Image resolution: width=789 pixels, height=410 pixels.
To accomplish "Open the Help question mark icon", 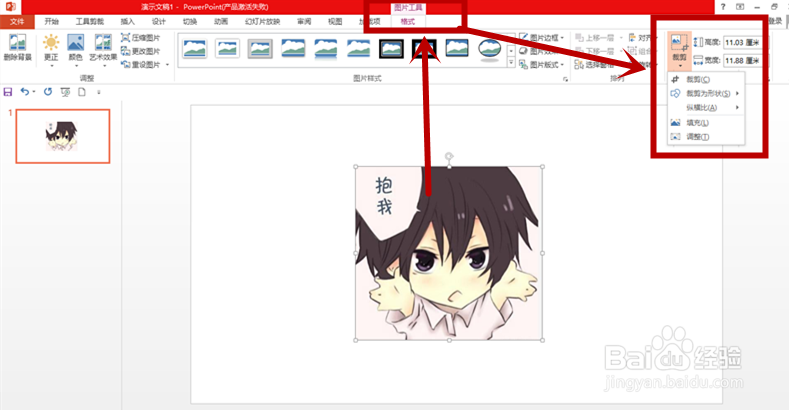I will (723, 7).
